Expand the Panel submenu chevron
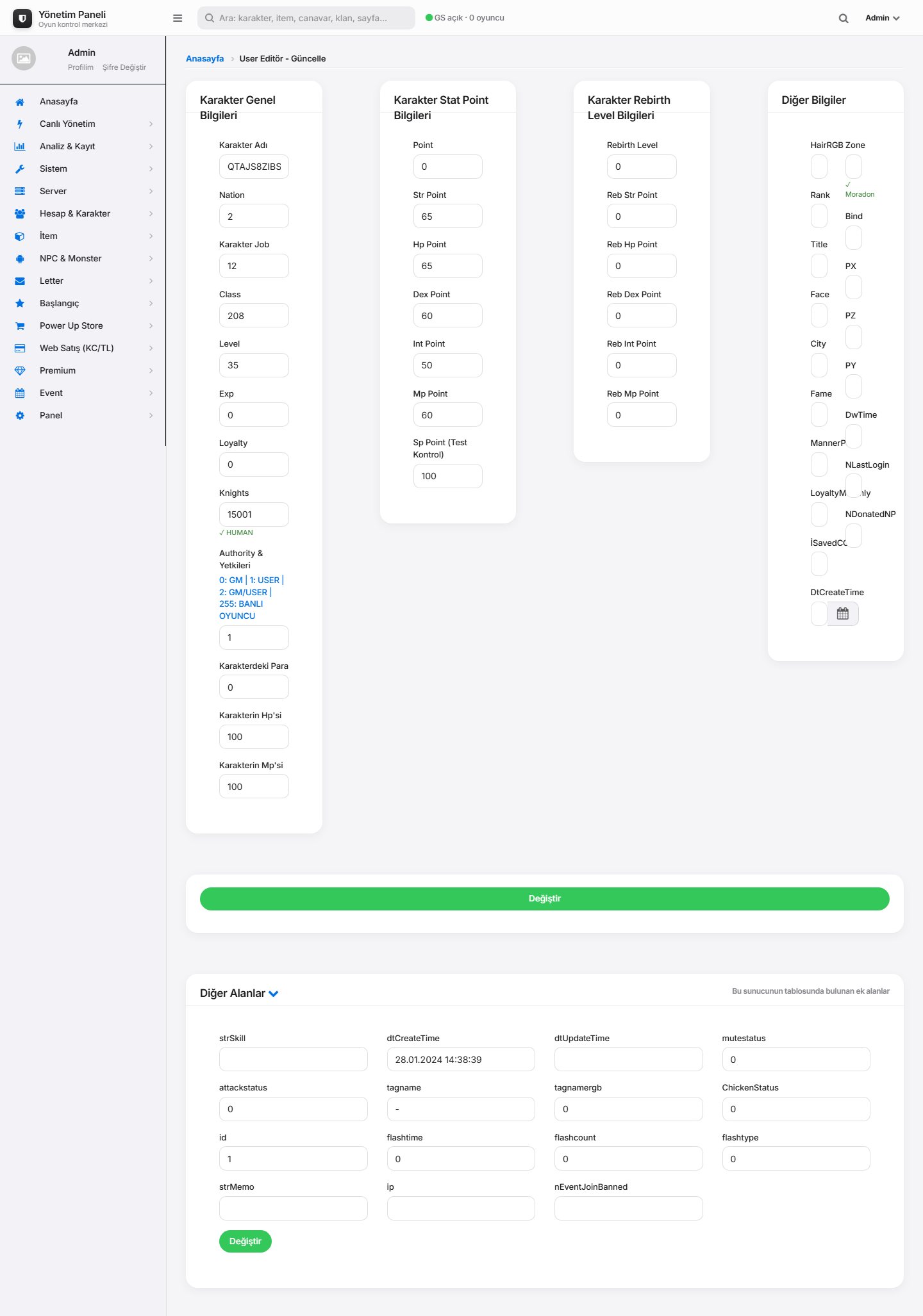Viewport: 923px width, 1316px height. click(x=151, y=416)
